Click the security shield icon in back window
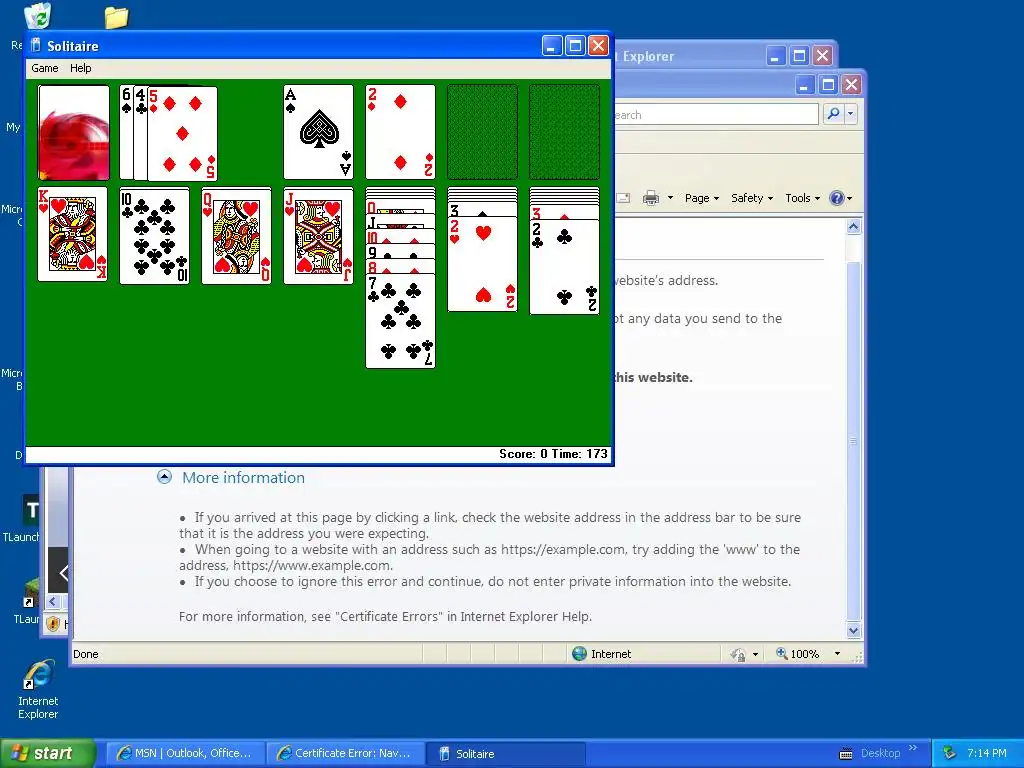The width and height of the screenshot is (1024, 768). [x=54, y=624]
